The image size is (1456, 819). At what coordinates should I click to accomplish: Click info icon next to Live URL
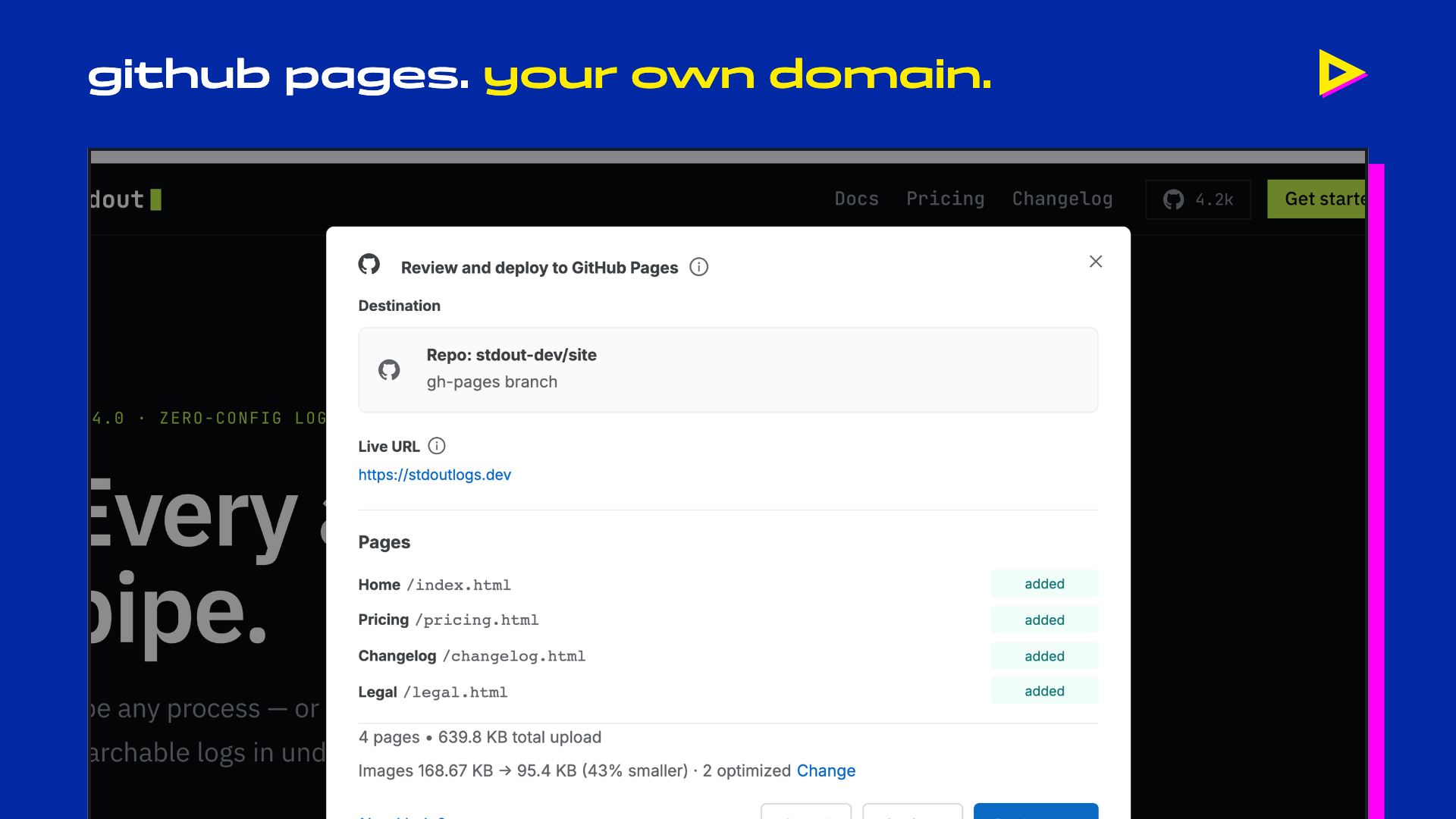(437, 446)
